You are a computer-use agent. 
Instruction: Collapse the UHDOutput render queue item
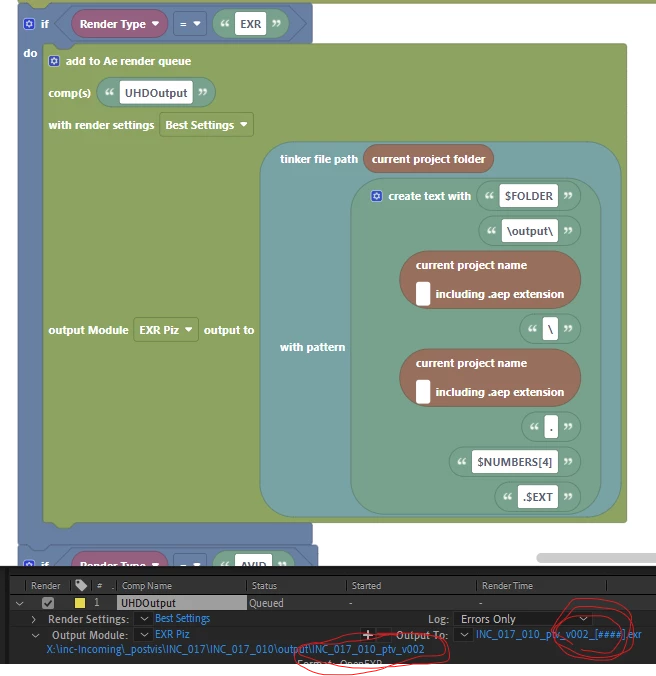point(19,603)
